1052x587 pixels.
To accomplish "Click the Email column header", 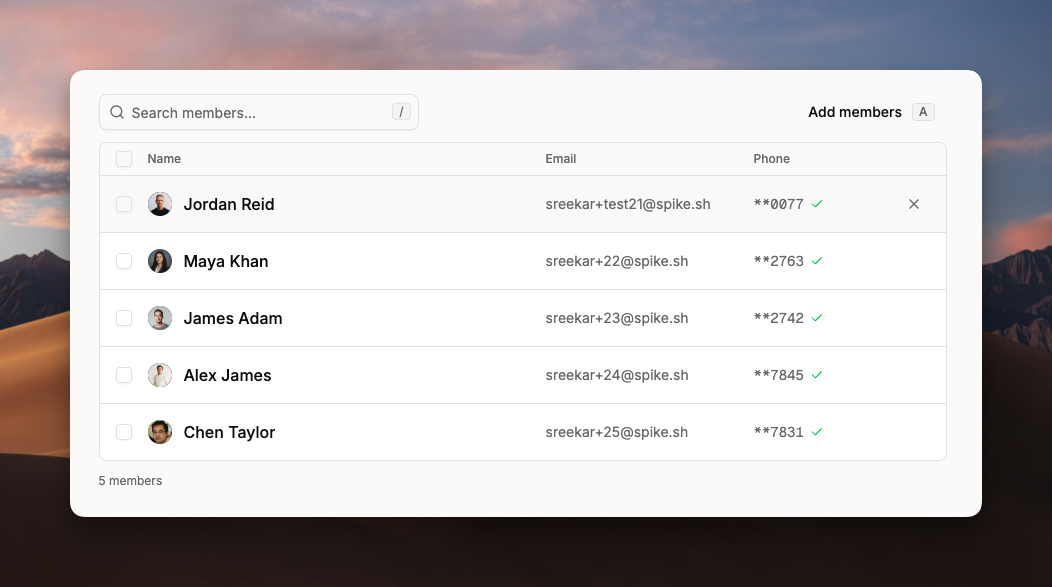I will point(561,159).
